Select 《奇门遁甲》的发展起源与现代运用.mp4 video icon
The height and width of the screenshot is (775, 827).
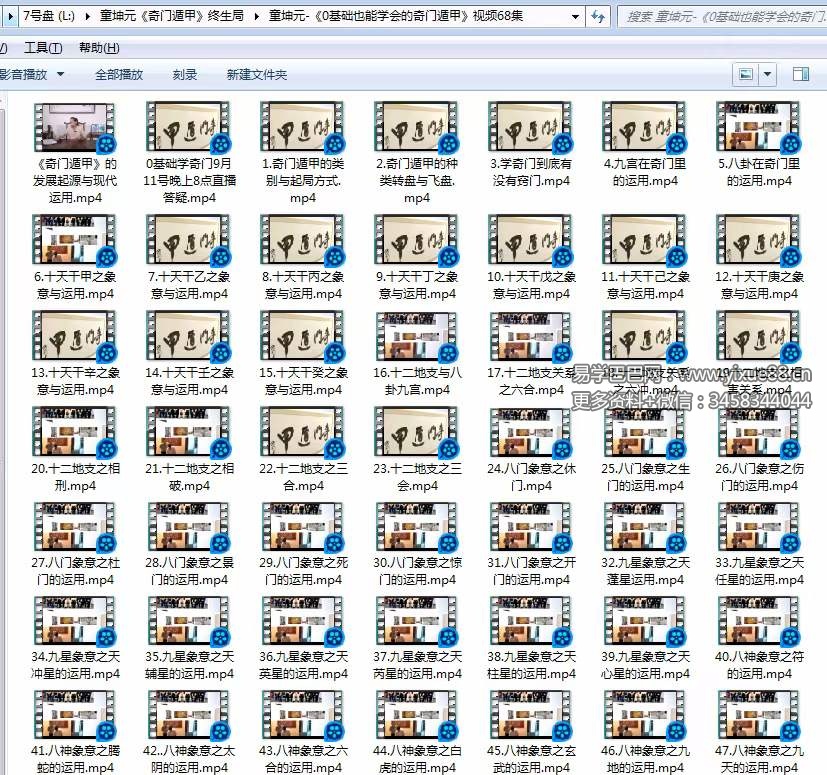click(74, 127)
